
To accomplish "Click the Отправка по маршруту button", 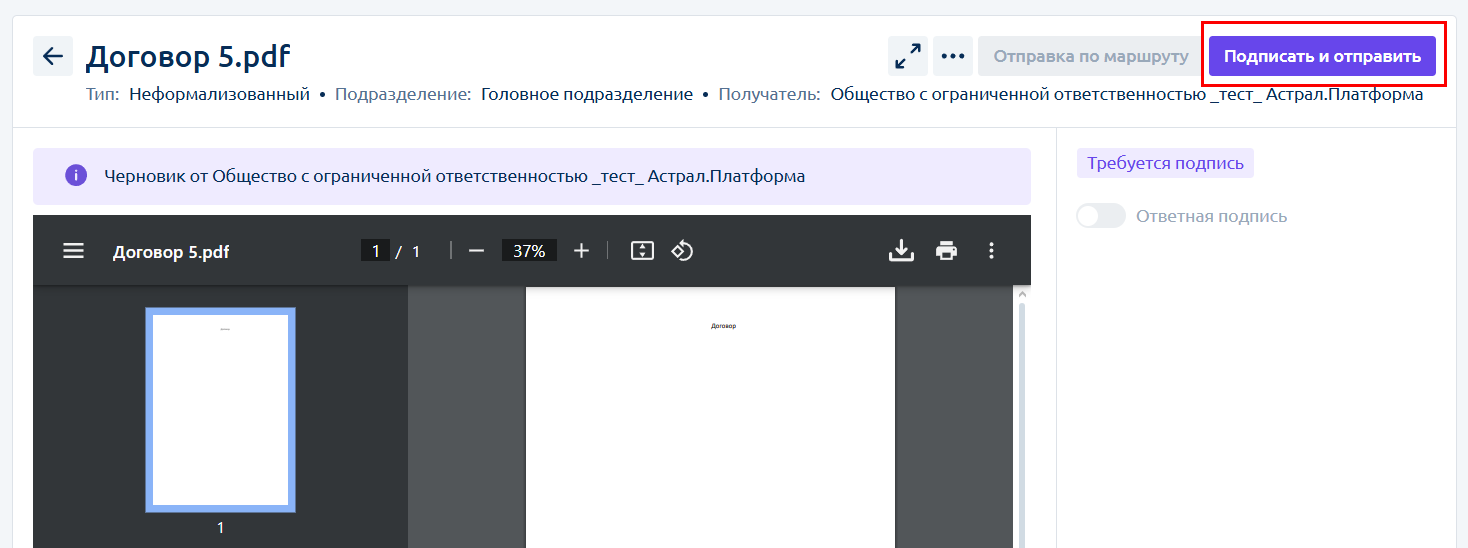I will pos(1090,56).
